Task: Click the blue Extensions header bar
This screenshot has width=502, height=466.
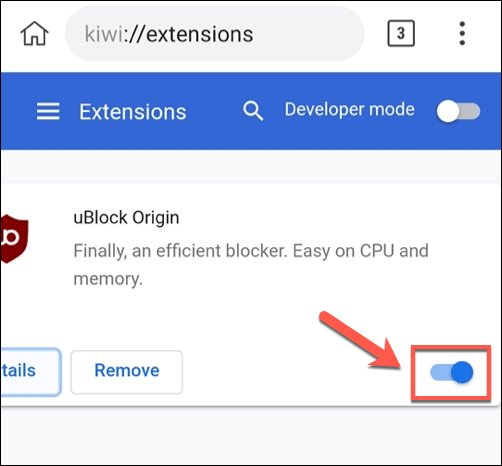Action: pos(251,111)
